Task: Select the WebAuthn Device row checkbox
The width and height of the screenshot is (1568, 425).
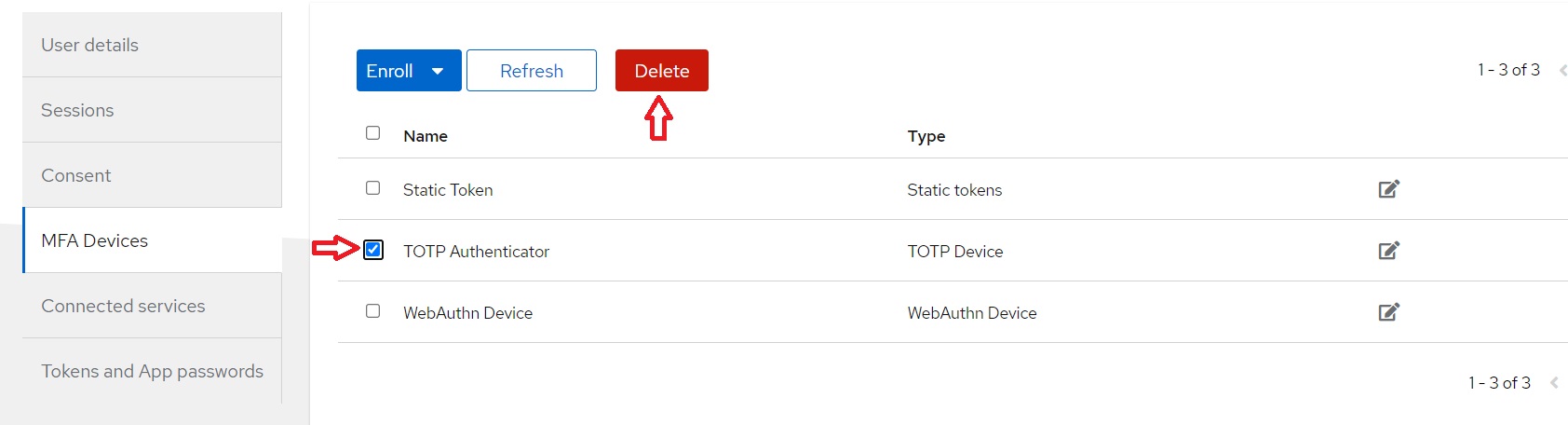Action: point(373,311)
